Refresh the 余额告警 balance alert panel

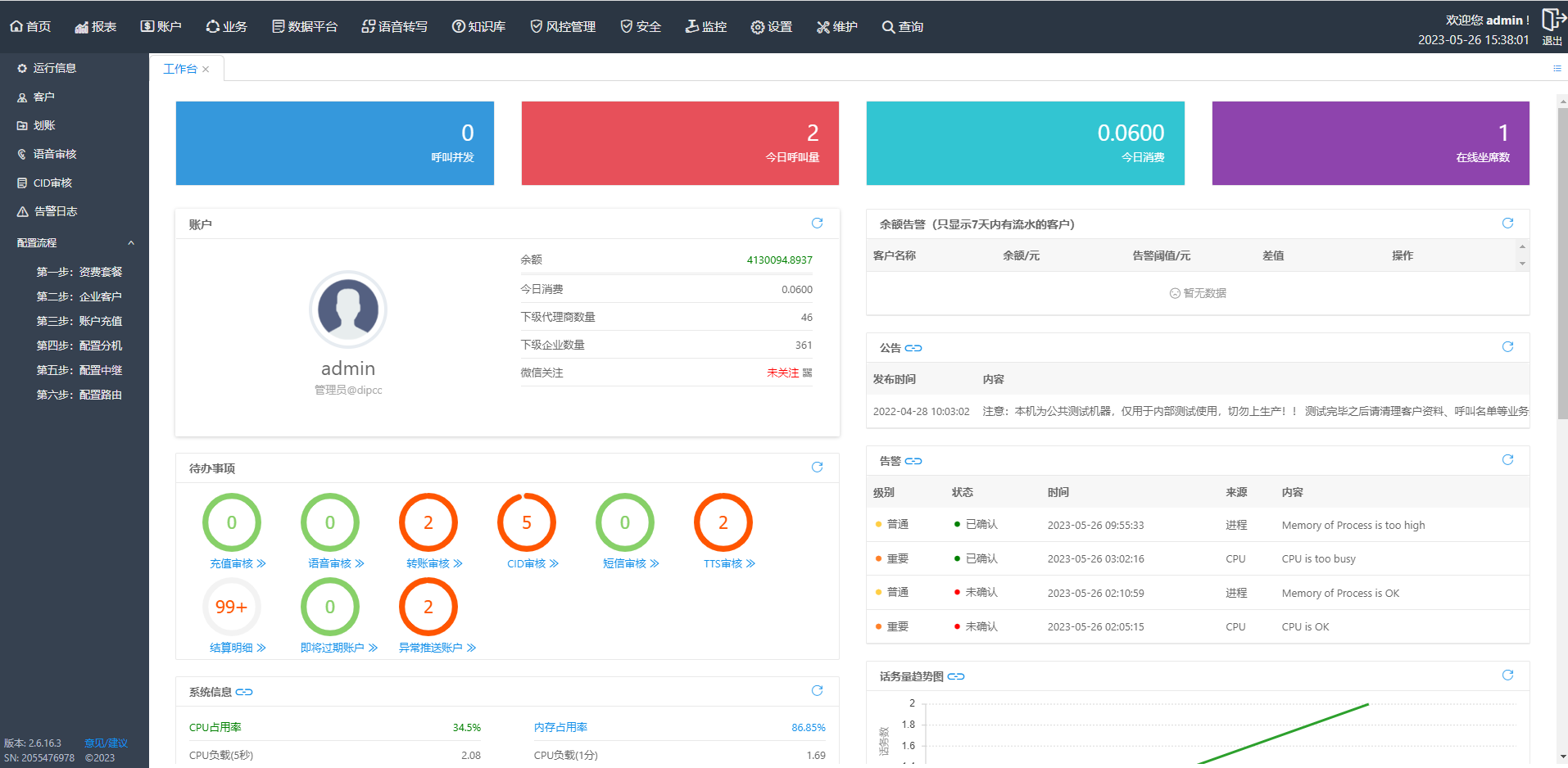coord(1507,224)
